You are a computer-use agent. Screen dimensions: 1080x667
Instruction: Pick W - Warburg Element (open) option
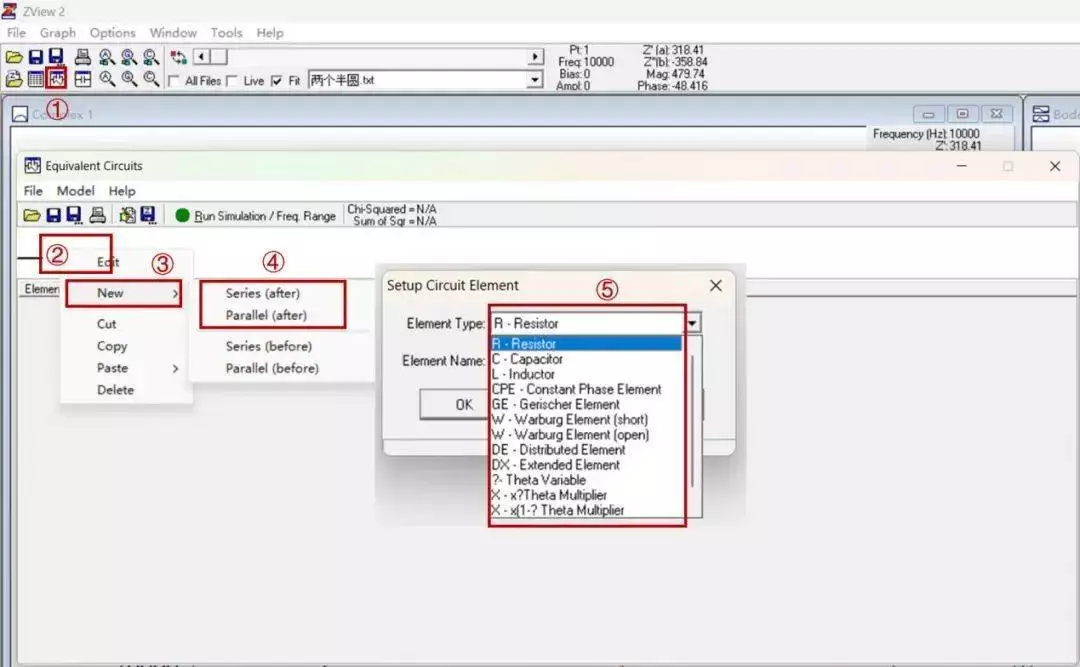(570, 435)
